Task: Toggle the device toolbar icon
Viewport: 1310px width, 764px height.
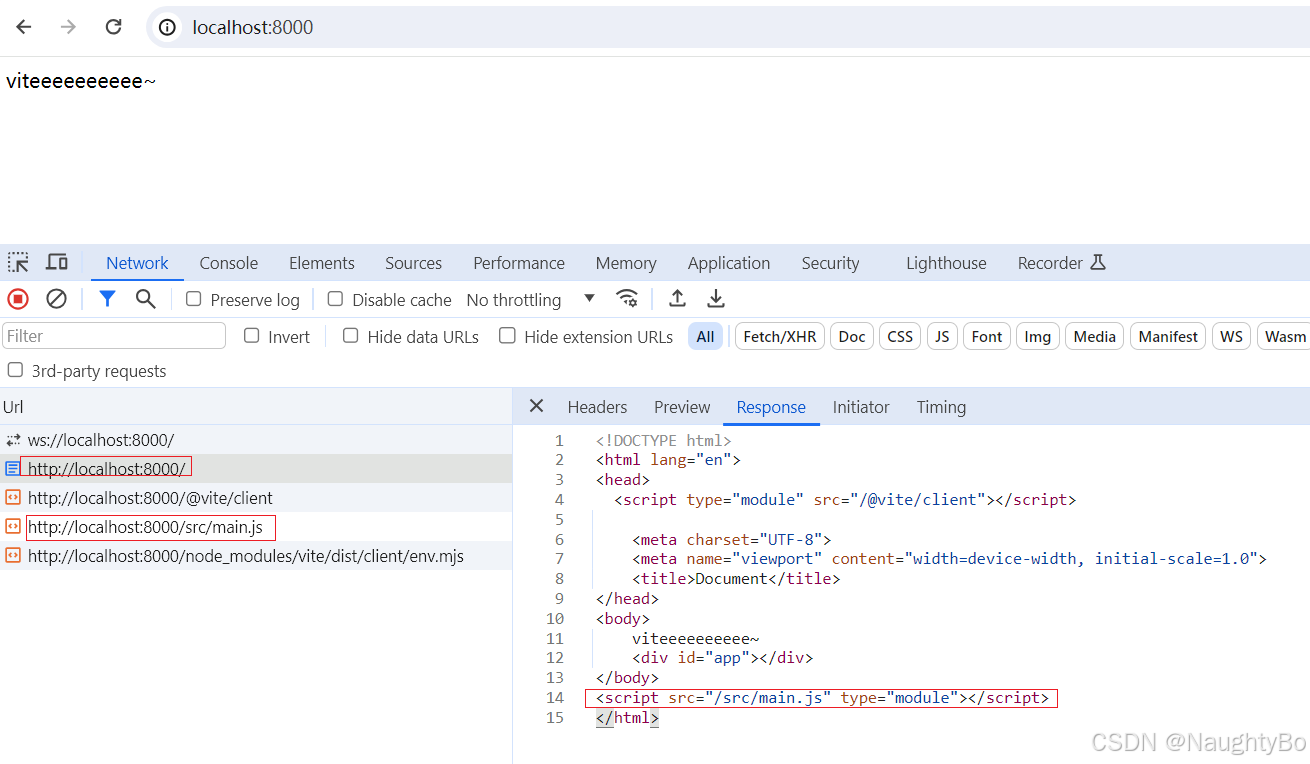Action: click(57, 263)
